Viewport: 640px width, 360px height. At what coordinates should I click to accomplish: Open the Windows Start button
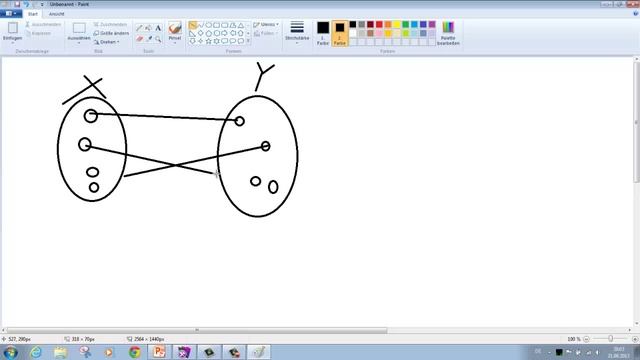coord(10,352)
